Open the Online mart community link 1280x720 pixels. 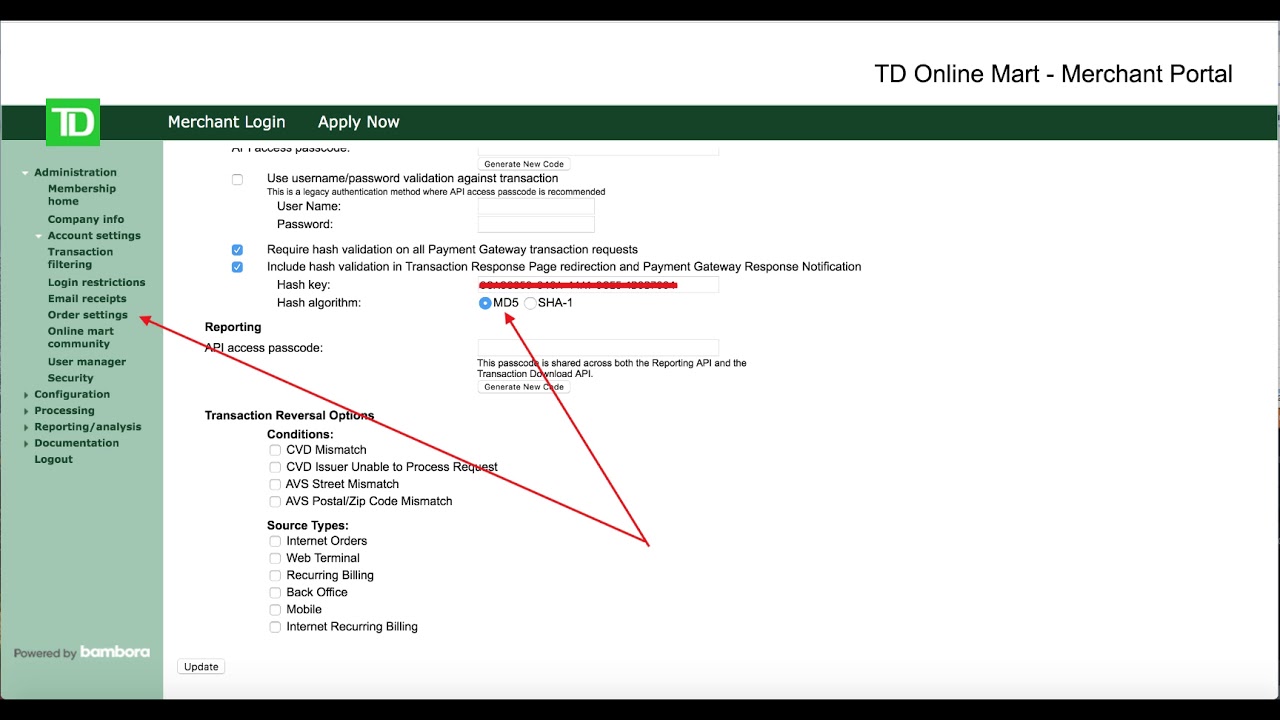81,337
